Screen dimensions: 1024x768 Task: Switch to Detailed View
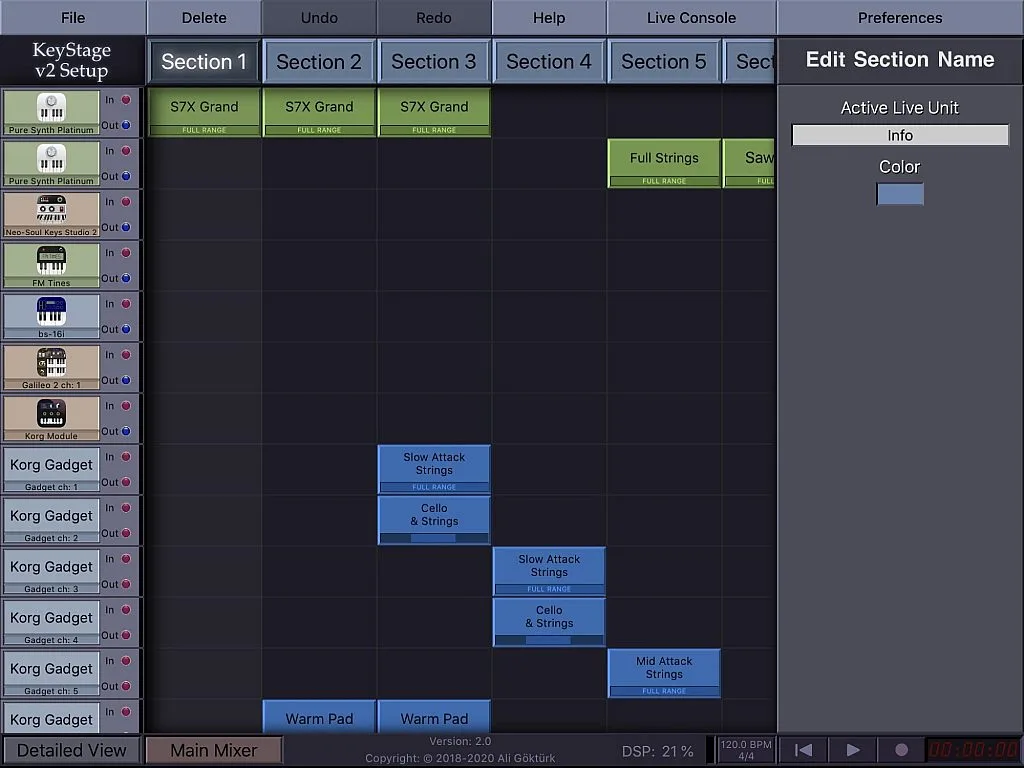click(71, 750)
